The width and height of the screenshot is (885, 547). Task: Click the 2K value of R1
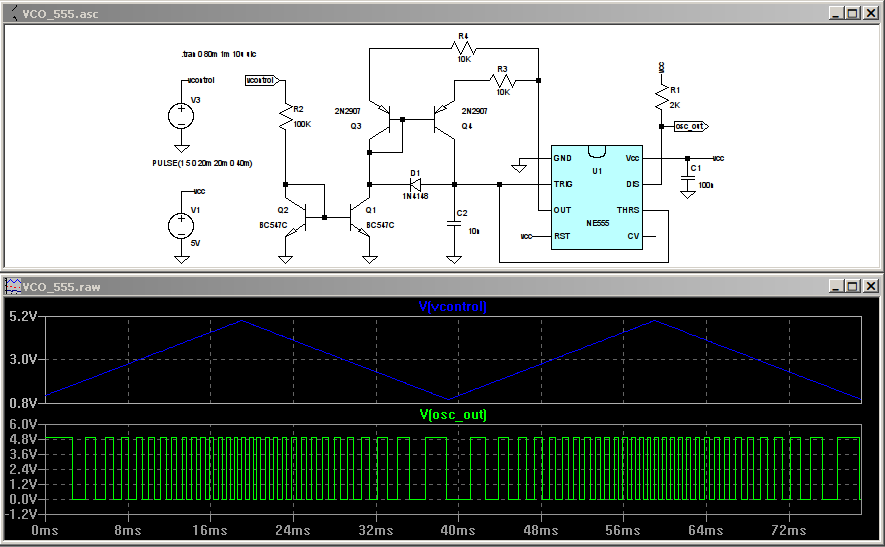[x=675, y=105]
